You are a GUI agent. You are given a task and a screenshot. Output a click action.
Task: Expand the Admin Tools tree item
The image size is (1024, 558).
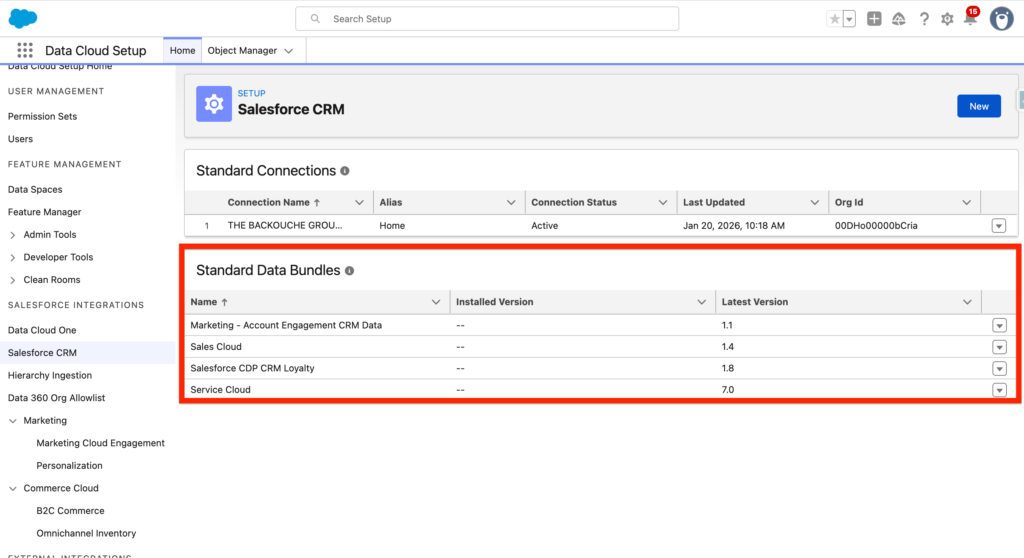12,235
